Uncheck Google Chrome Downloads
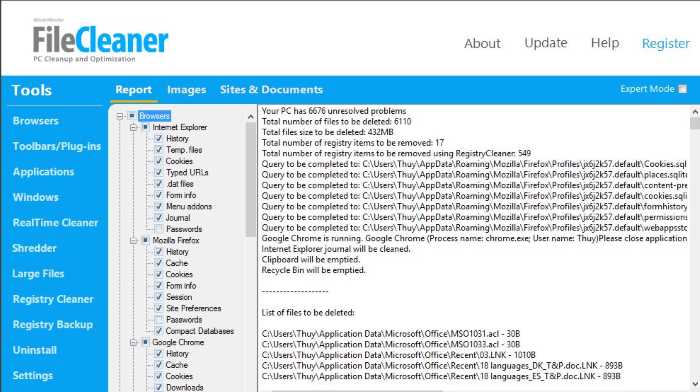Screen dimensions: 700x392 (x=158, y=388)
